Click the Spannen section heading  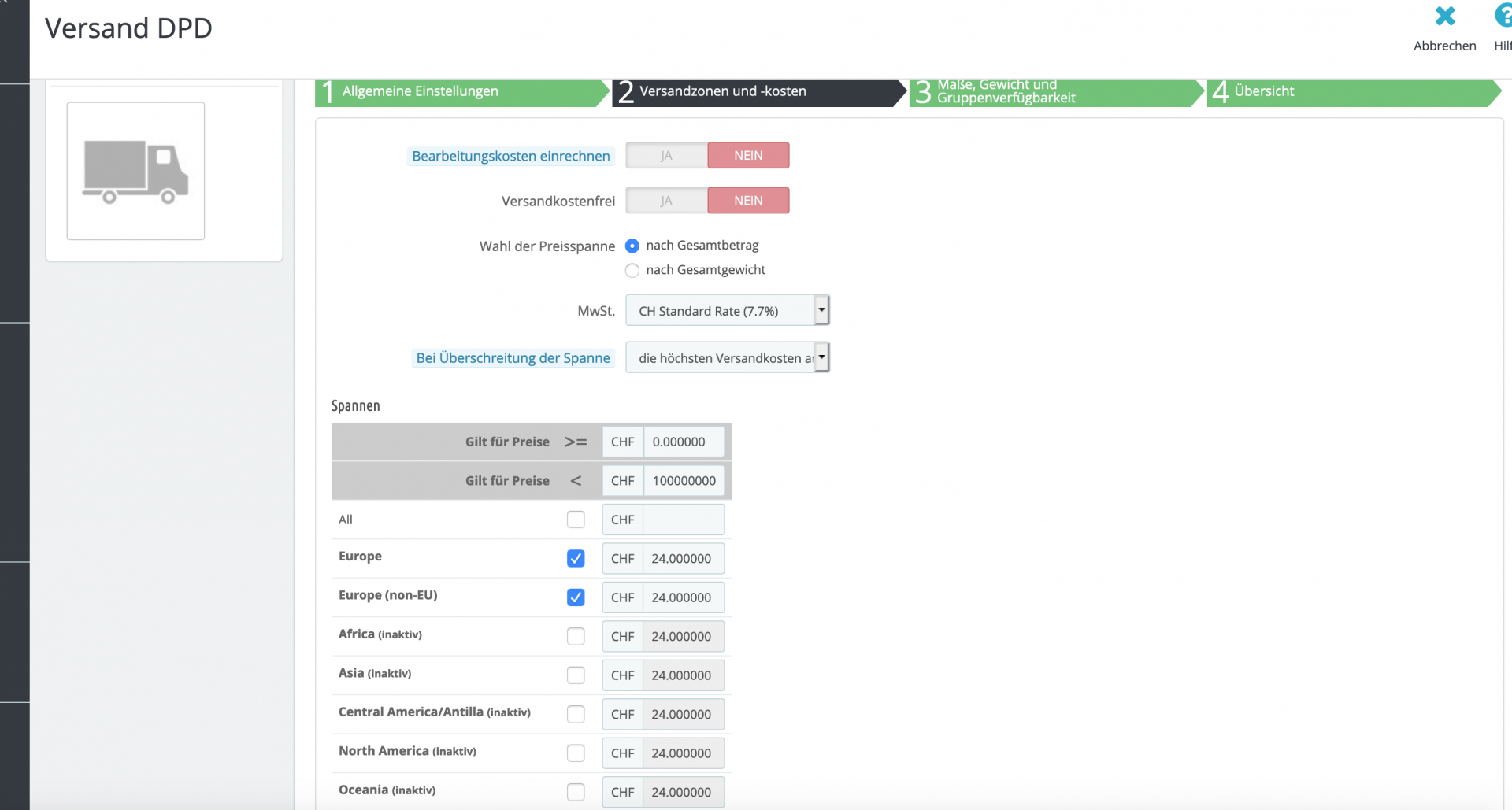click(x=356, y=406)
